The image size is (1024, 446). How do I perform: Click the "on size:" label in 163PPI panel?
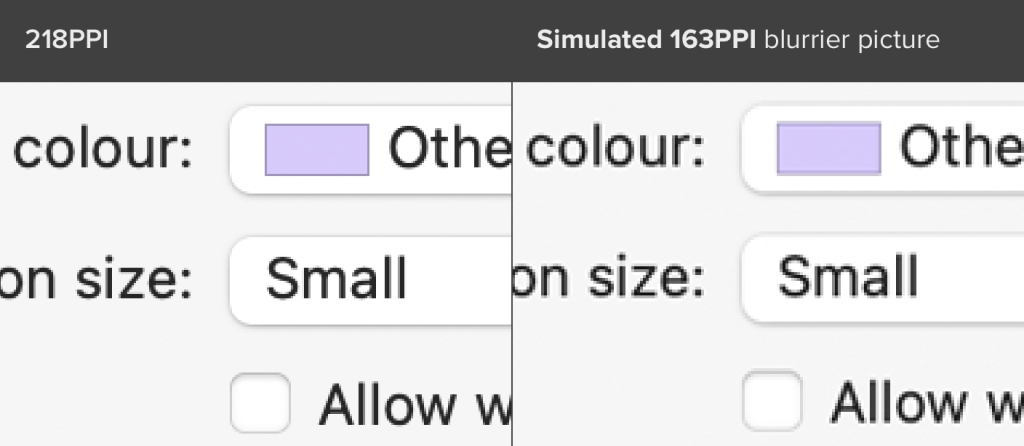pos(608,277)
